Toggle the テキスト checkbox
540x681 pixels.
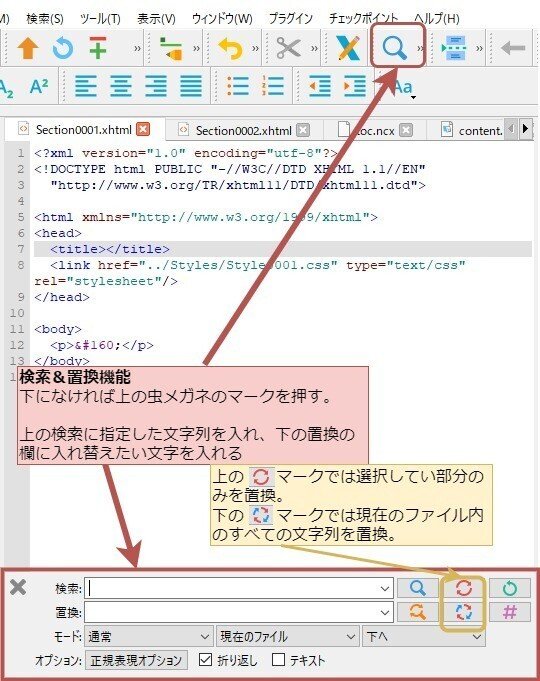[278, 660]
